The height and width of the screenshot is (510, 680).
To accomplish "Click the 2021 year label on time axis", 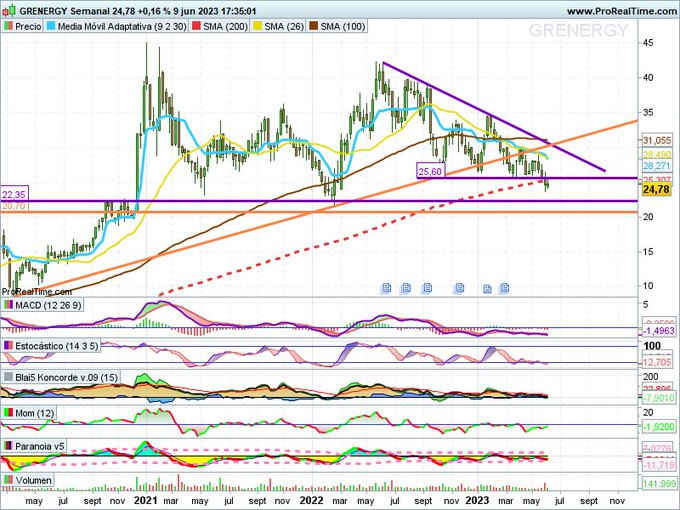I will click(x=145, y=500).
